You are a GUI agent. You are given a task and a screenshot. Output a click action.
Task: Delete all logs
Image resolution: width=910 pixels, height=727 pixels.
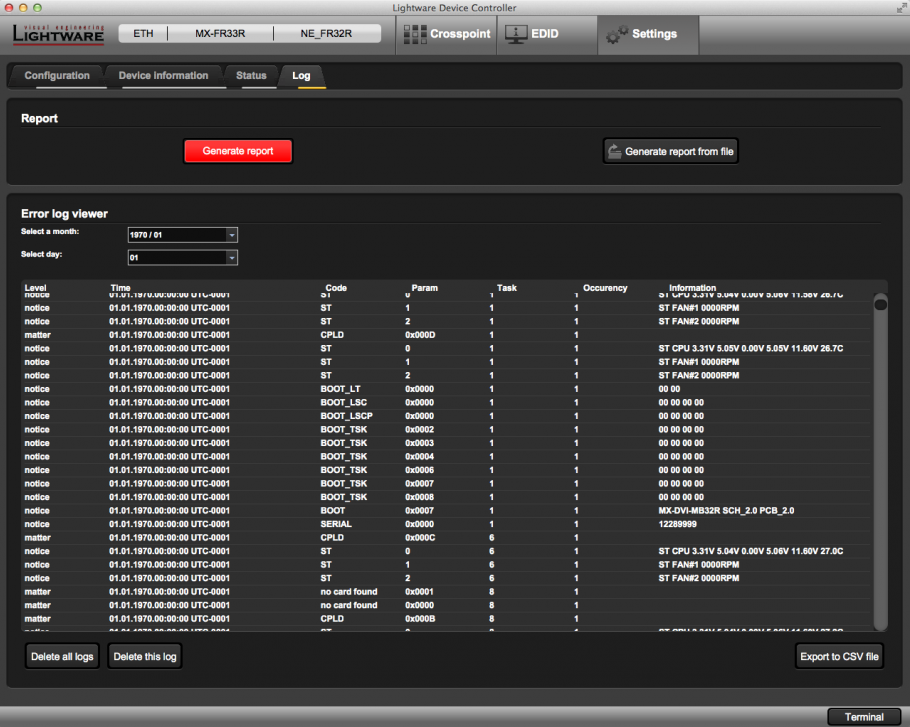tap(62, 656)
